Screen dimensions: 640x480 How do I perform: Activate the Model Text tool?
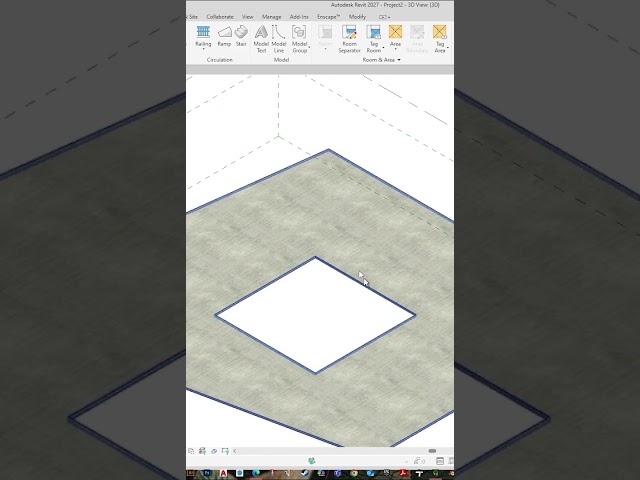click(261, 39)
